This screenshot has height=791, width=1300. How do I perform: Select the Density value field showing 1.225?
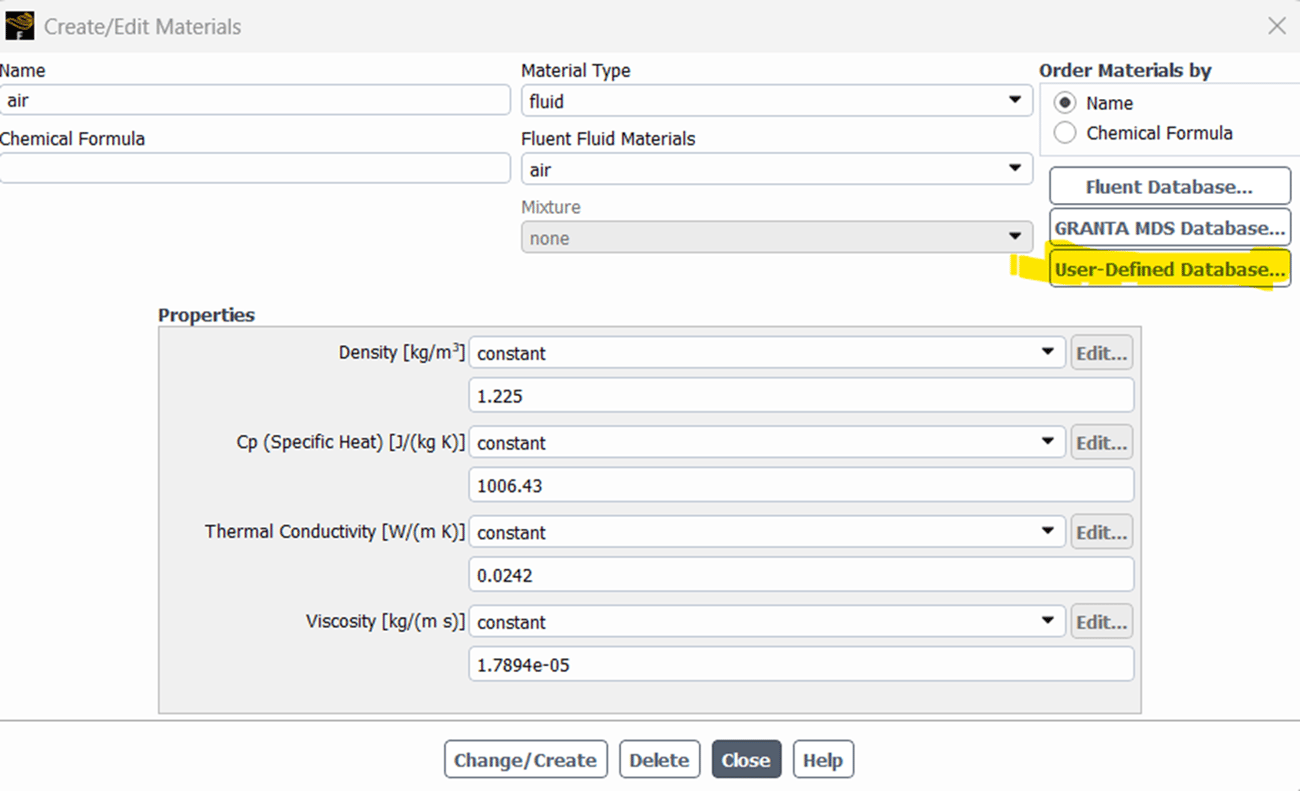pyautogui.click(x=800, y=395)
